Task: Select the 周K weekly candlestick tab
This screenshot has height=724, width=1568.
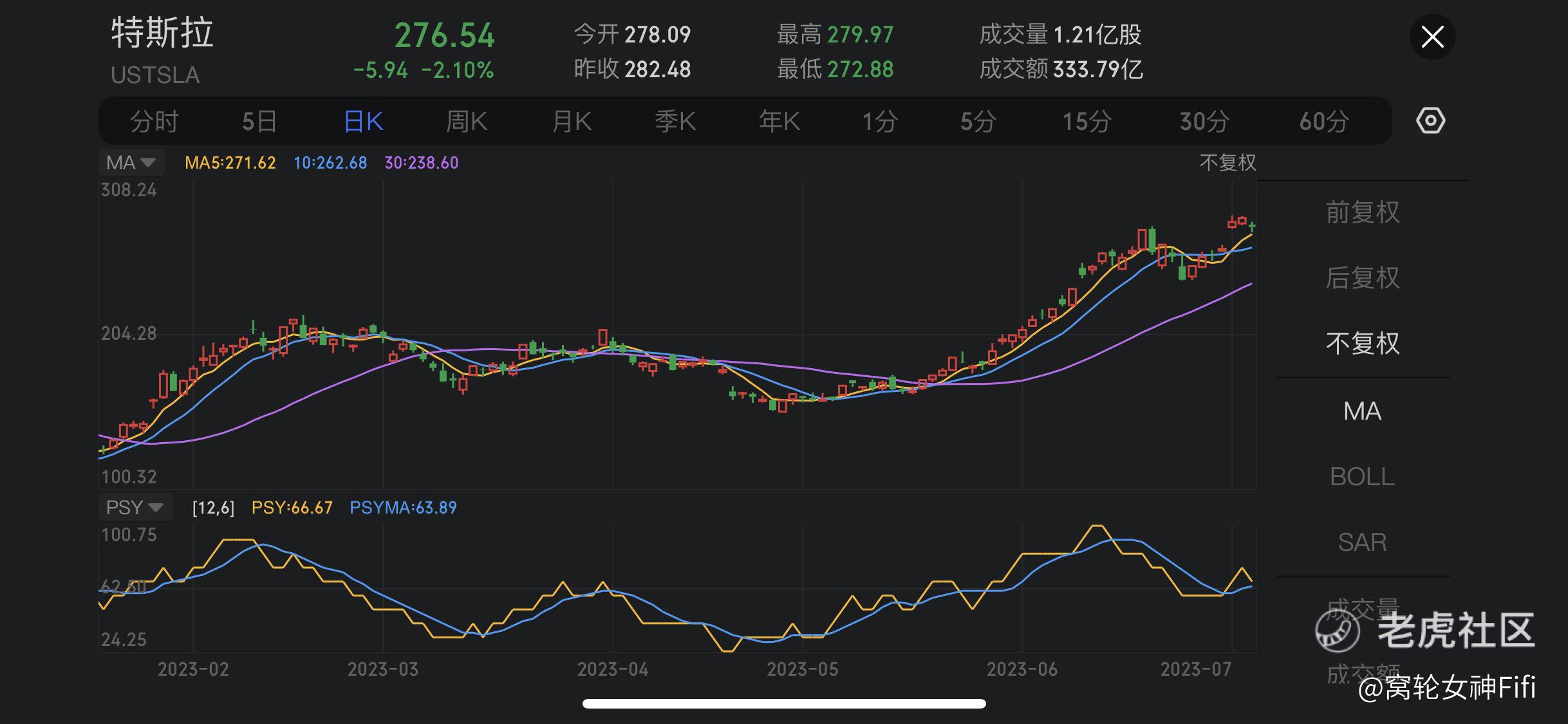Action: (467, 121)
